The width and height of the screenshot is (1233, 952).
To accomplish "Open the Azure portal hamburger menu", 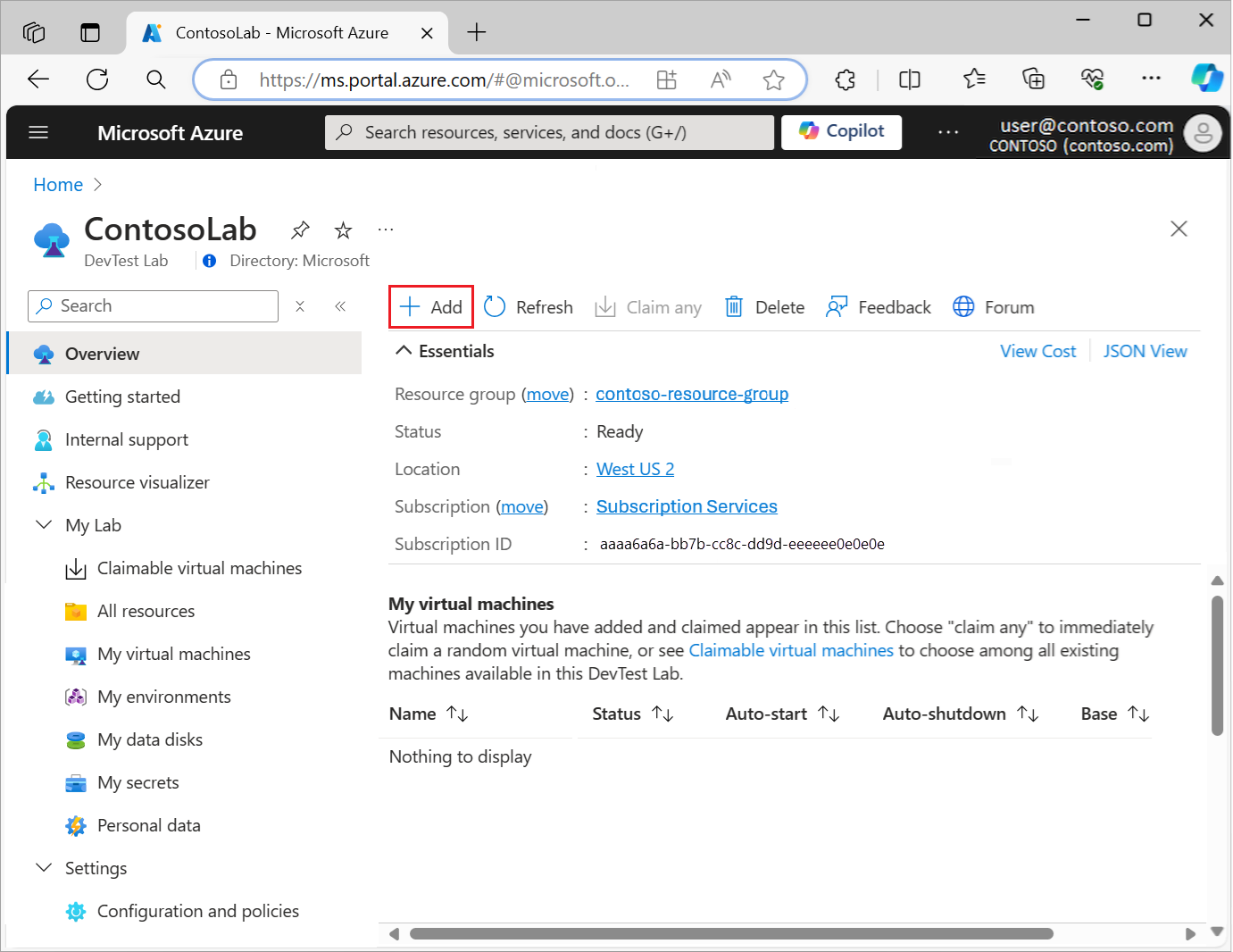I will pyautogui.click(x=38, y=133).
